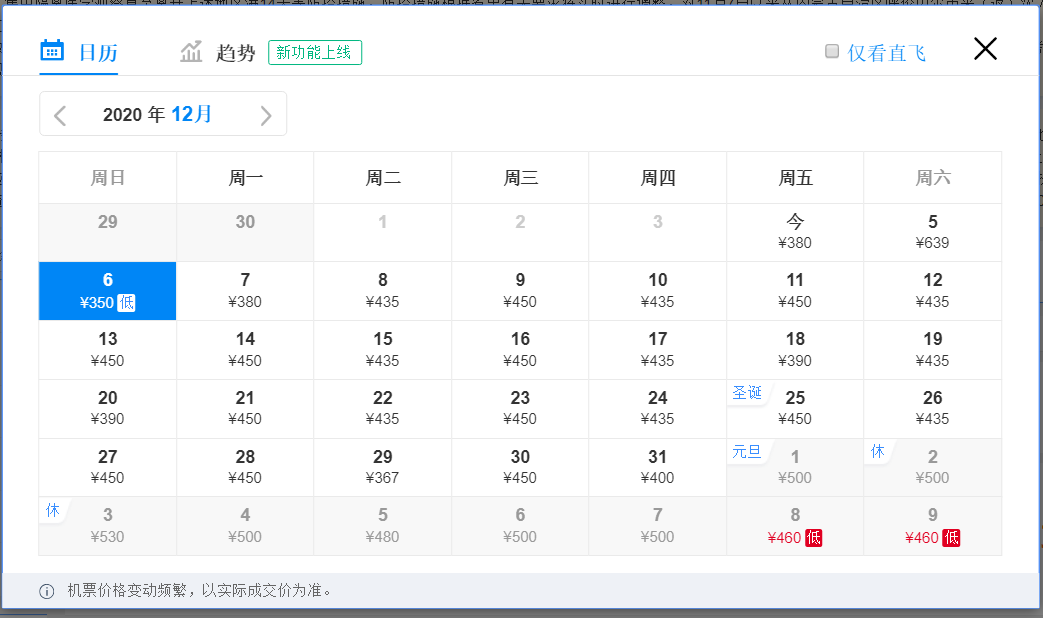Click the disabled November 30 cell
The image size is (1043, 618).
[x=245, y=232]
